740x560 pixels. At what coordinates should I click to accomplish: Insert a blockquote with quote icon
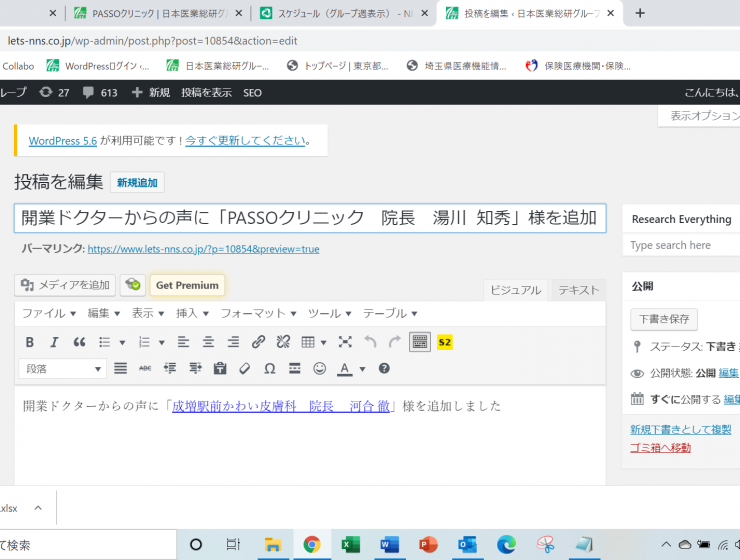pos(79,342)
